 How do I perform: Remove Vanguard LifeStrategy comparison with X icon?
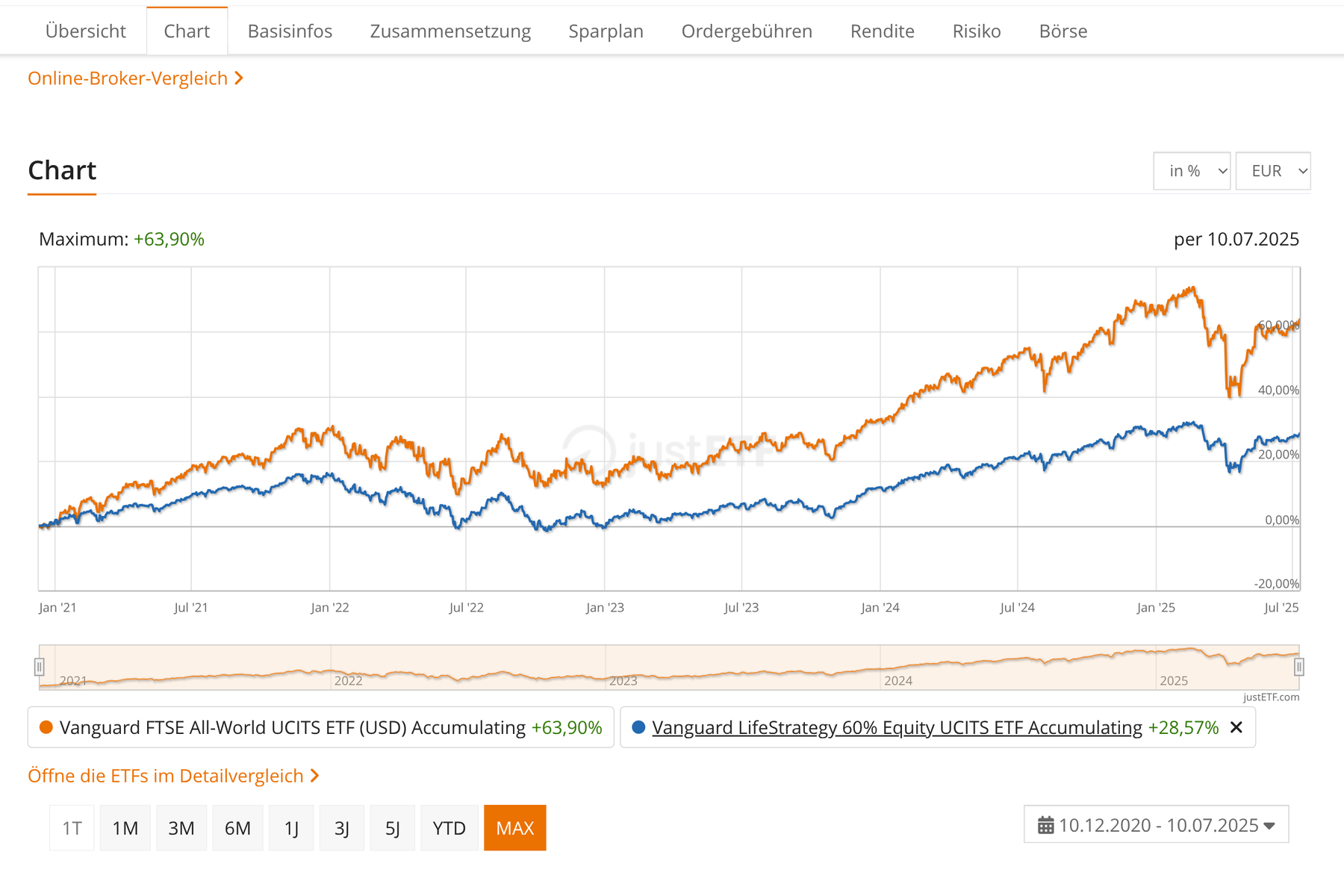click(x=1236, y=727)
